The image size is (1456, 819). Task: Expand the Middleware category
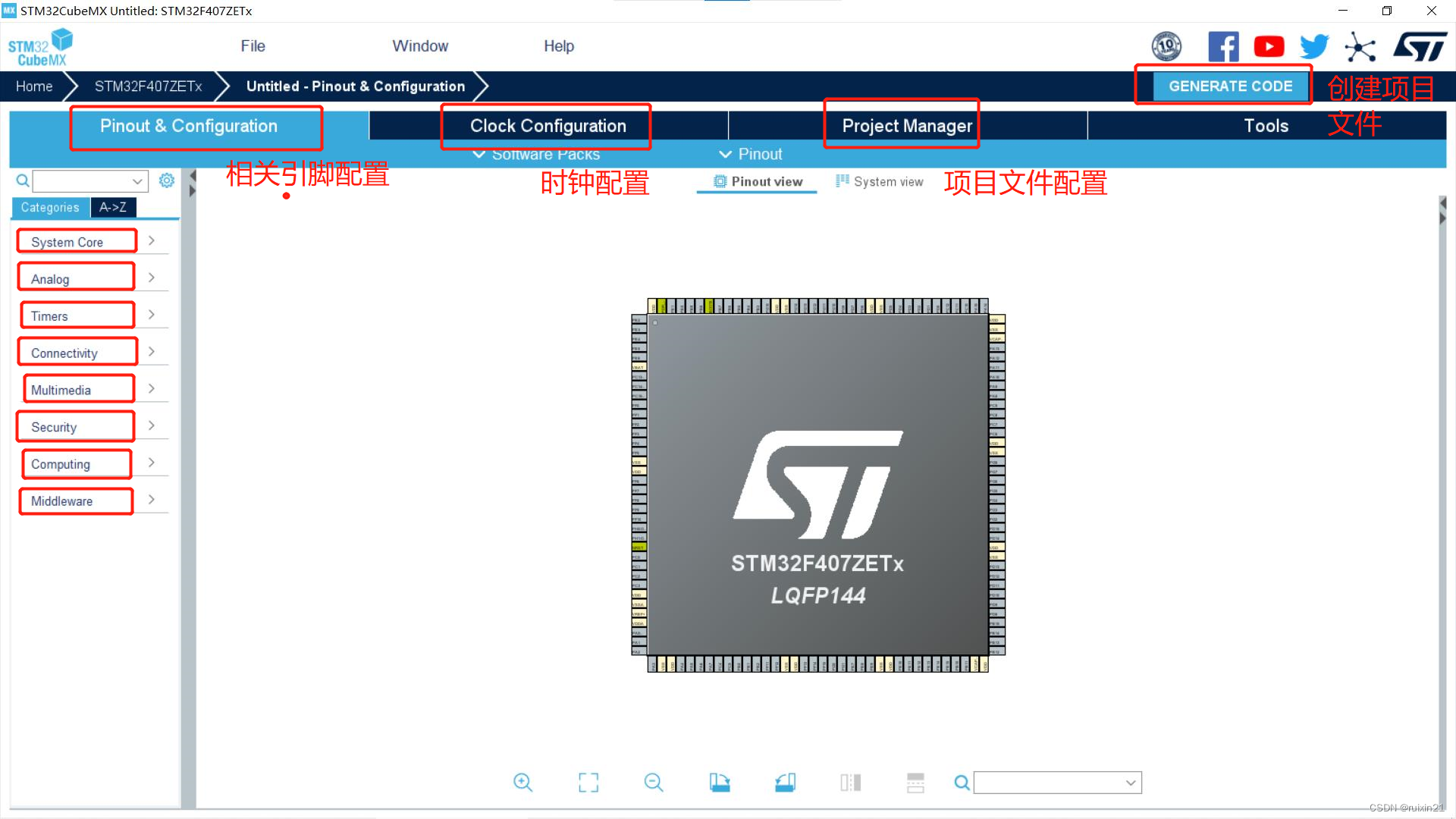coord(152,500)
